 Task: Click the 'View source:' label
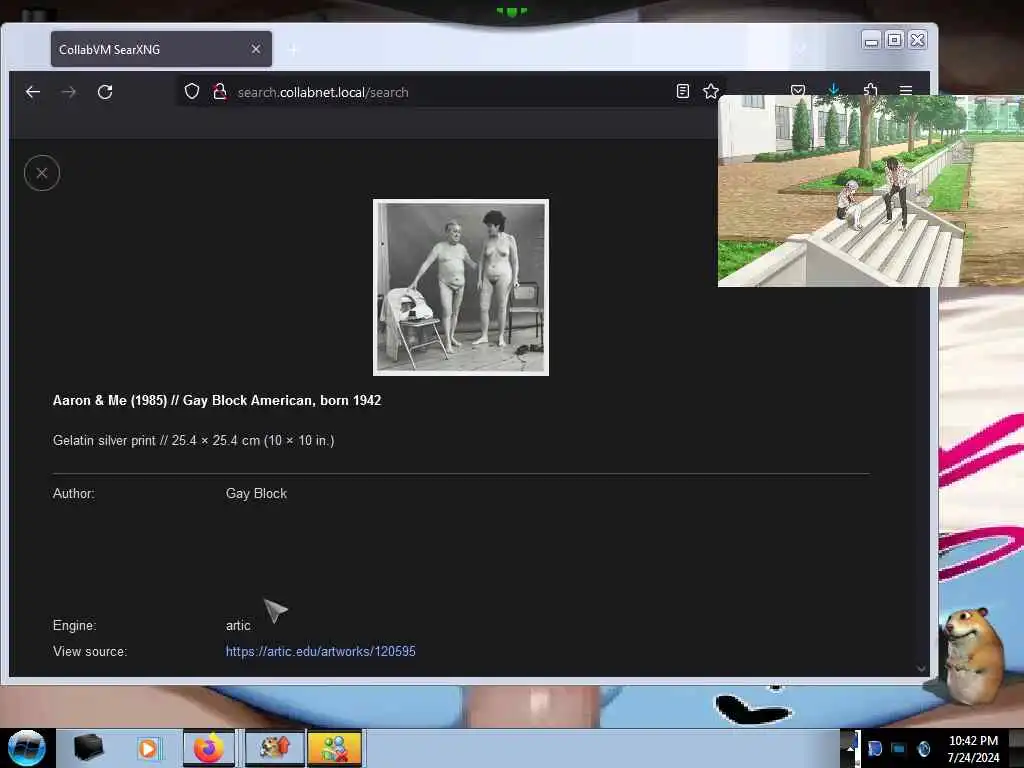coord(90,651)
